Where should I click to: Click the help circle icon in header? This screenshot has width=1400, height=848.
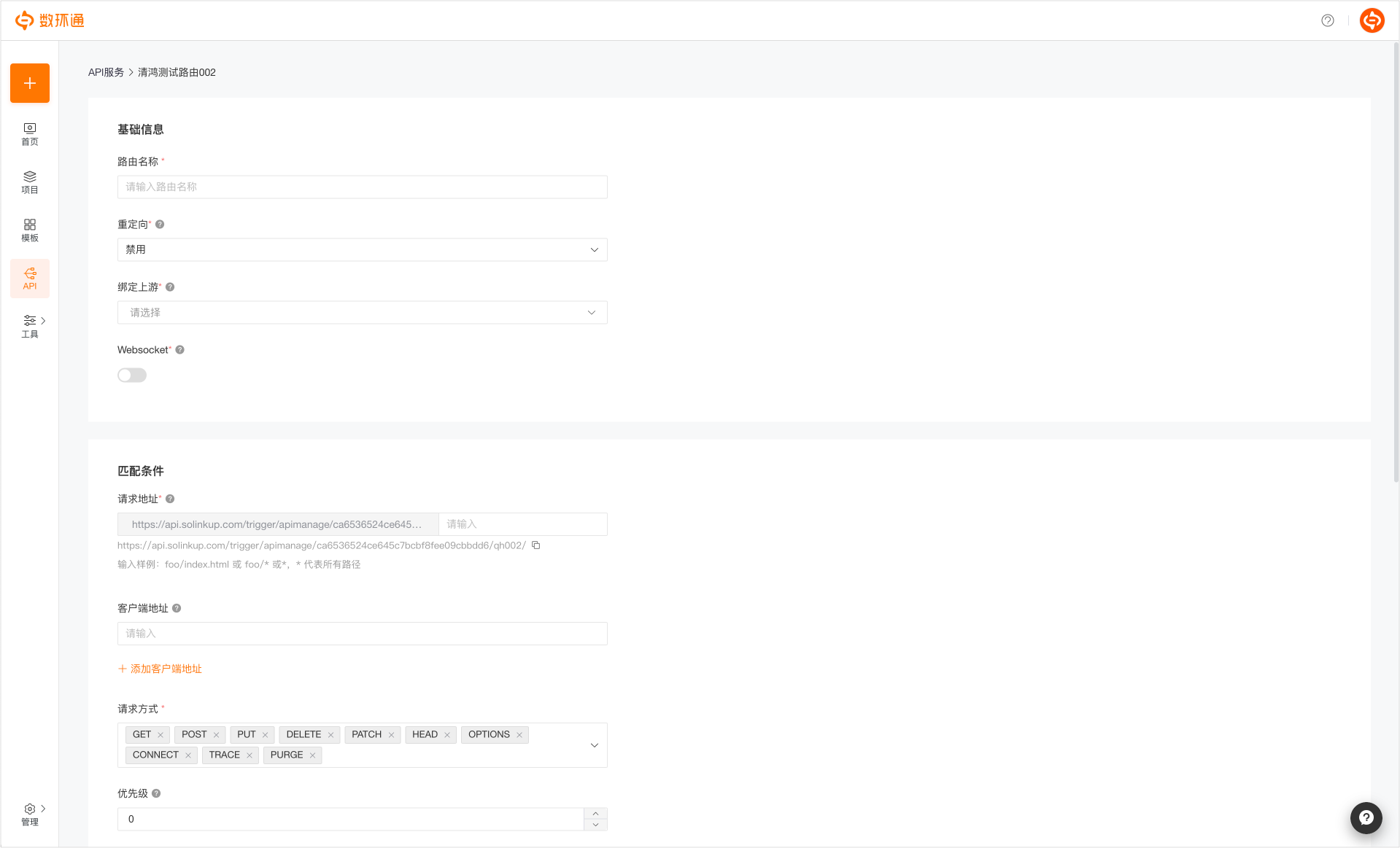click(x=1328, y=20)
